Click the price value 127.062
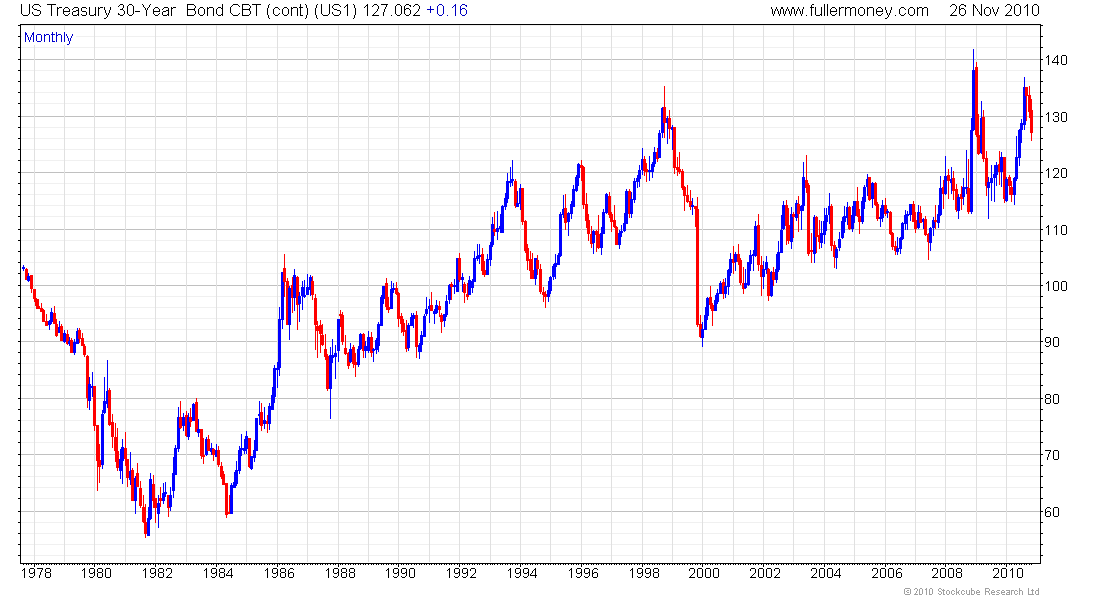 pyautogui.click(x=391, y=11)
